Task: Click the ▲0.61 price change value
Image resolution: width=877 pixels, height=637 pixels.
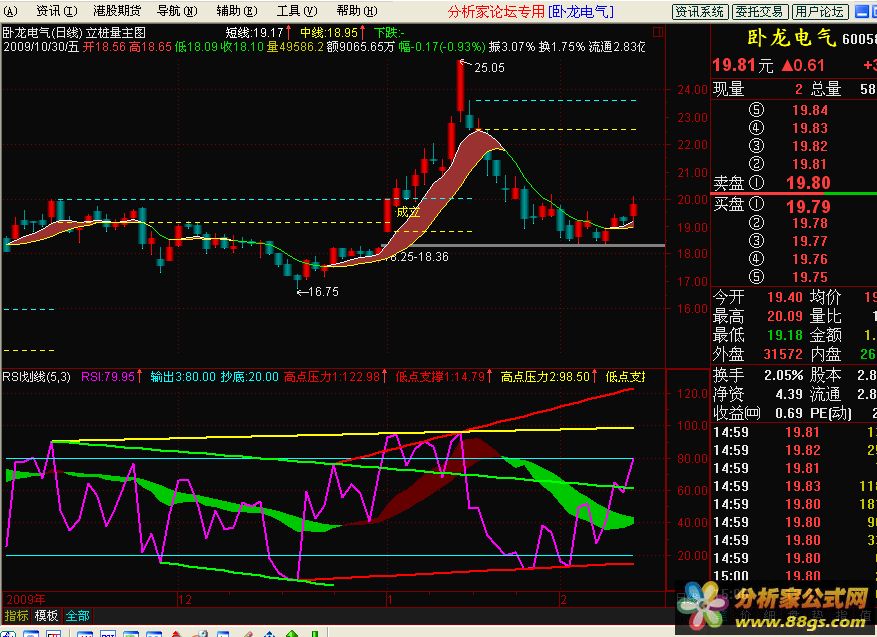Action: click(803, 65)
